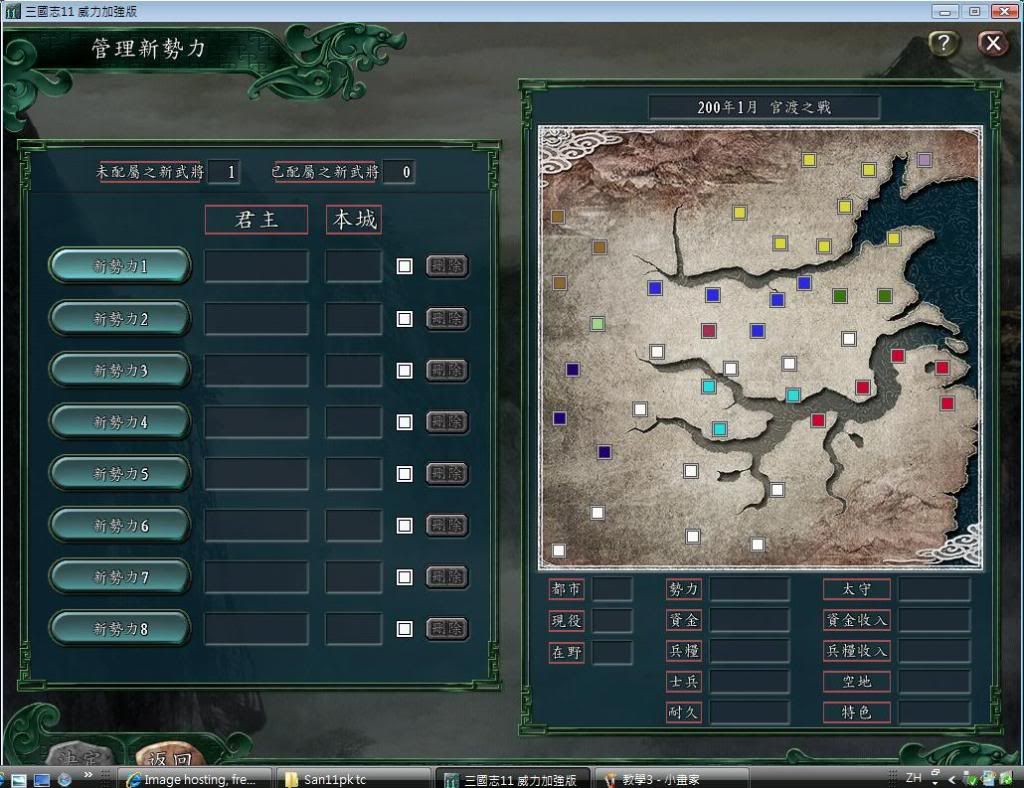Select the 新勢力2 slot button

tap(120, 319)
